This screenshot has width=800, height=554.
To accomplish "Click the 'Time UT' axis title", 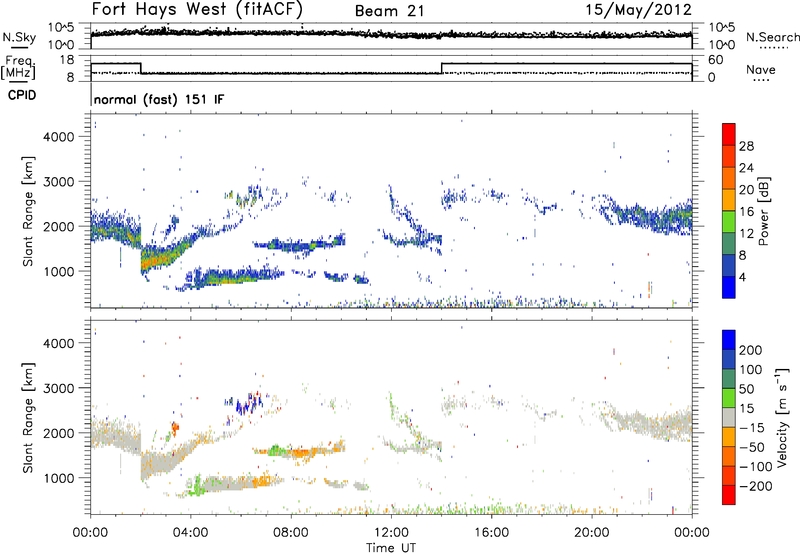I will pos(391,548).
